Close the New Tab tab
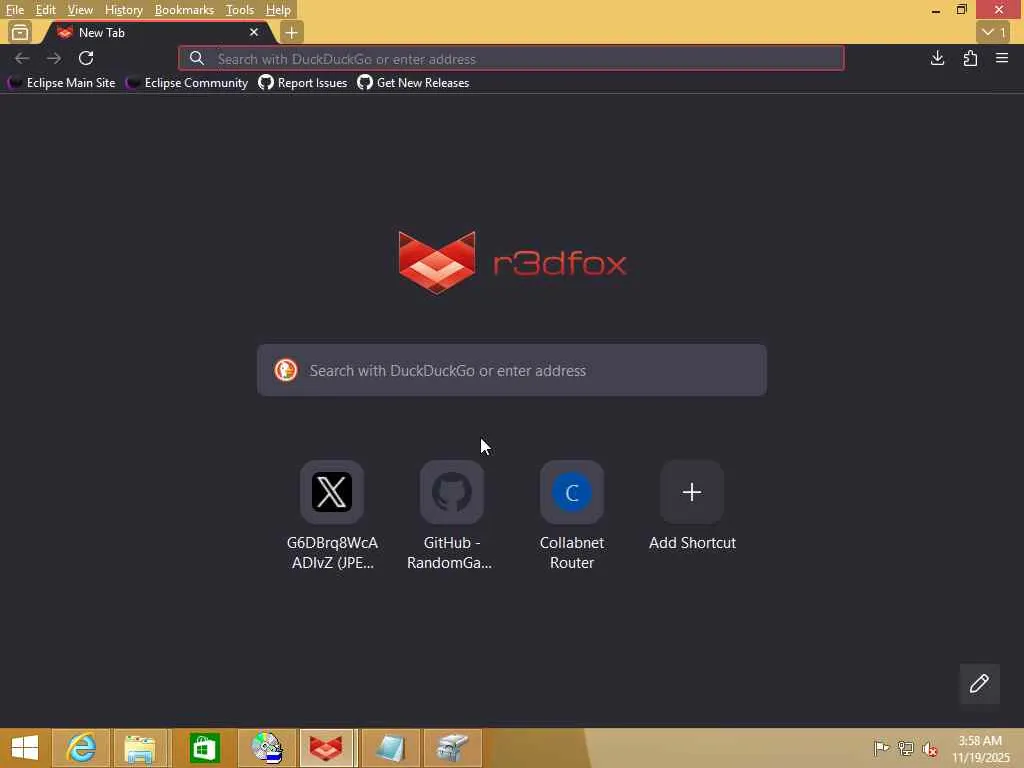The image size is (1024, 768). coord(254,32)
